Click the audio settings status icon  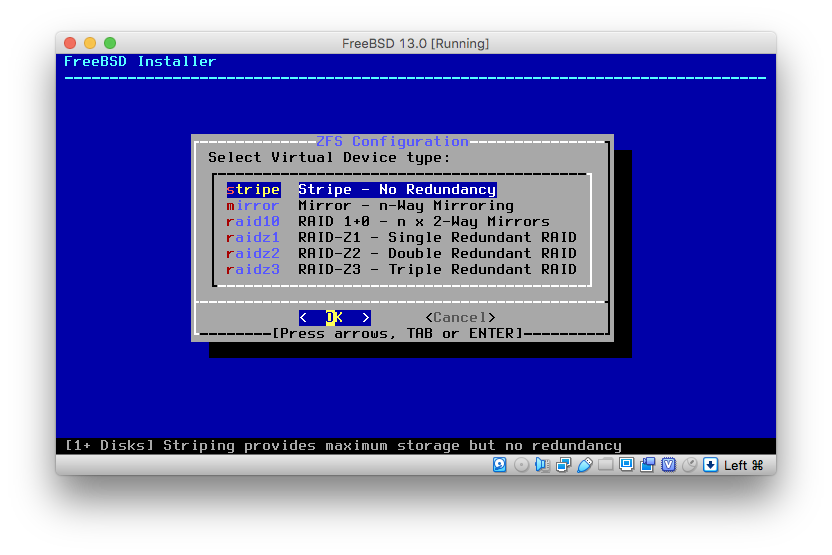pyautogui.click(x=542, y=465)
